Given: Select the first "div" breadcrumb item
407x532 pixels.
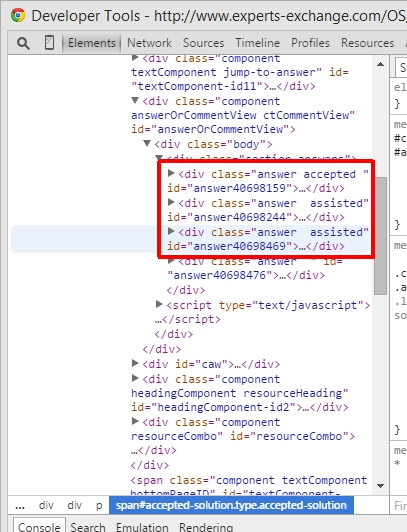Looking at the screenshot, I should point(46,506).
